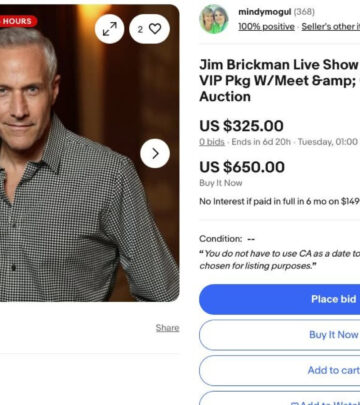Click the Place bid button
Viewport: 360px width, 405px height.
coord(279,299)
